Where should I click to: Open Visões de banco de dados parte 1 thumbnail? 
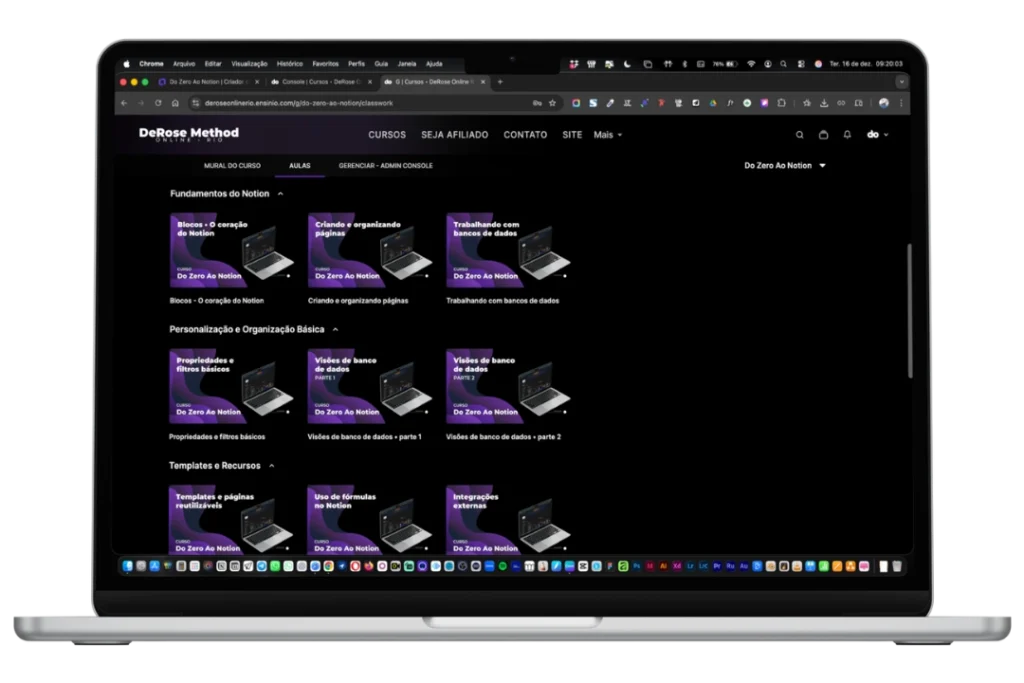370,386
